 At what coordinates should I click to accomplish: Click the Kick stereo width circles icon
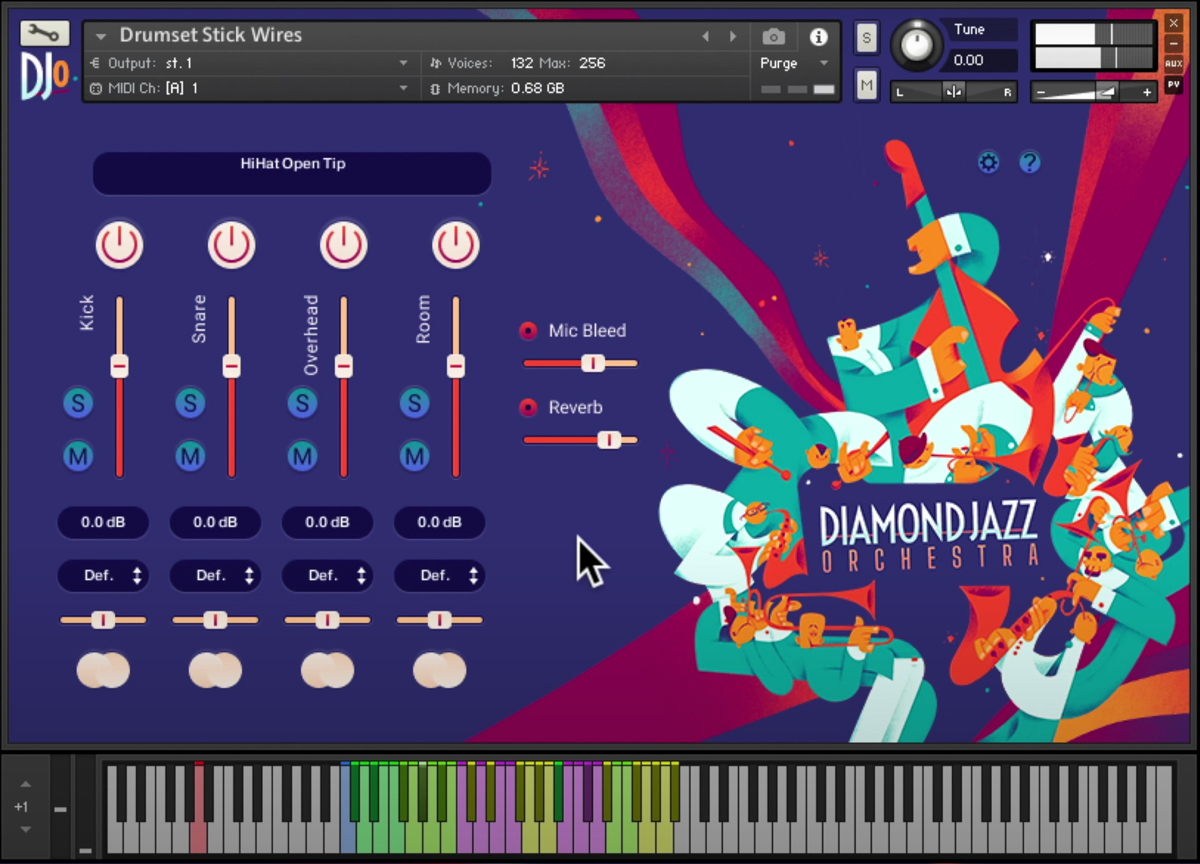click(x=104, y=670)
